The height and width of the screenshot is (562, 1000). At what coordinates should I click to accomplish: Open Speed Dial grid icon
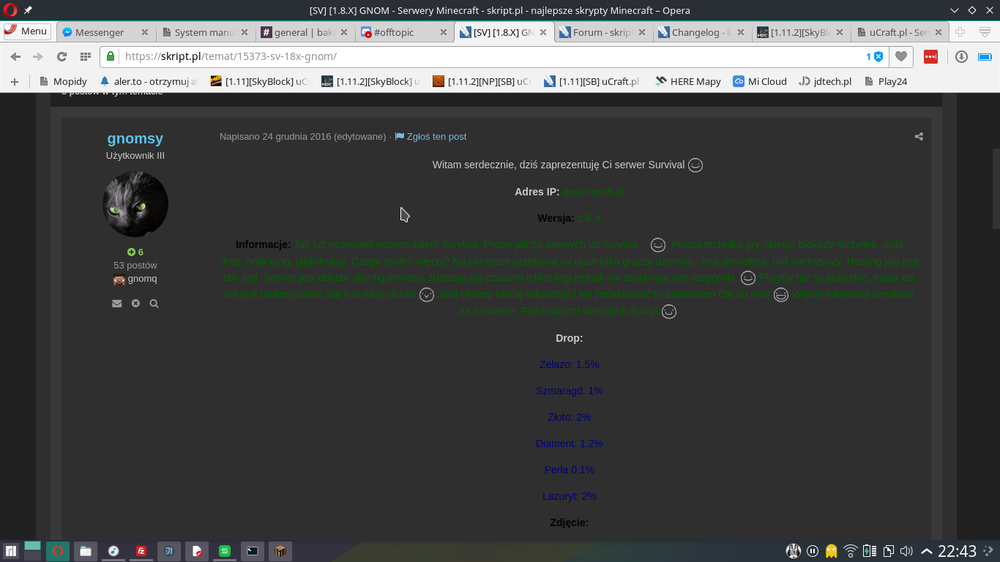click(x=85, y=57)
